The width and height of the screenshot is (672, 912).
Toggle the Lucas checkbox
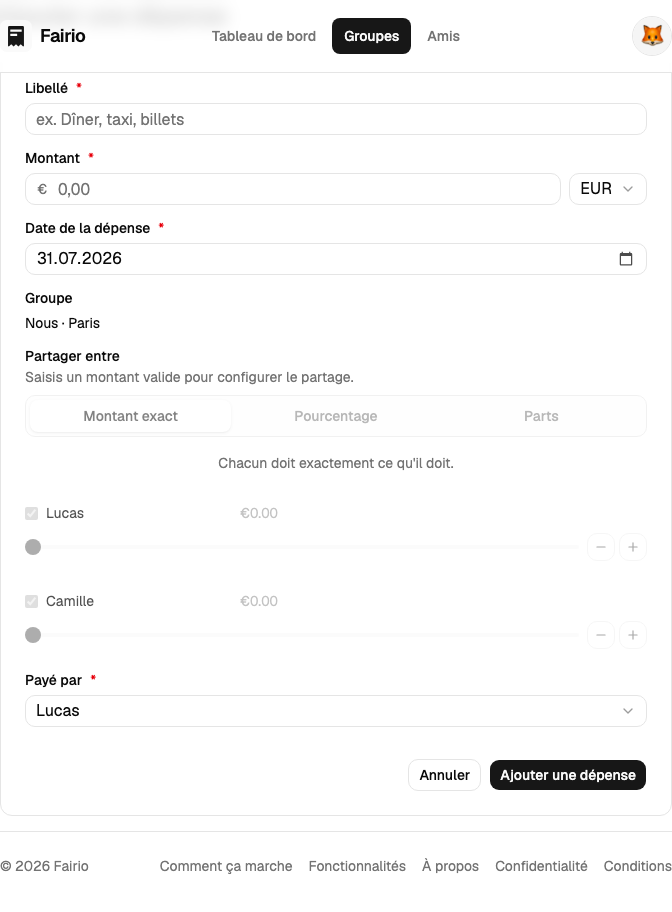pyautogui.click(x=31, y=514)
